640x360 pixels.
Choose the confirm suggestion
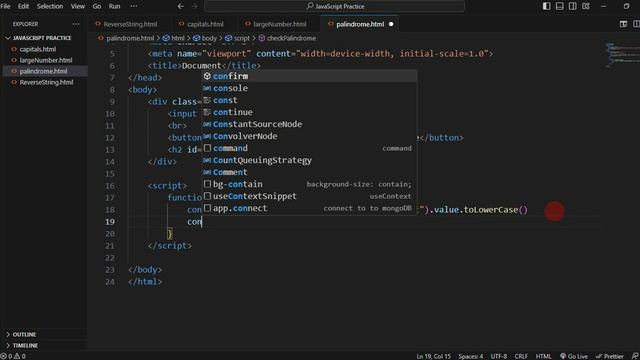[x=309, y=76]
